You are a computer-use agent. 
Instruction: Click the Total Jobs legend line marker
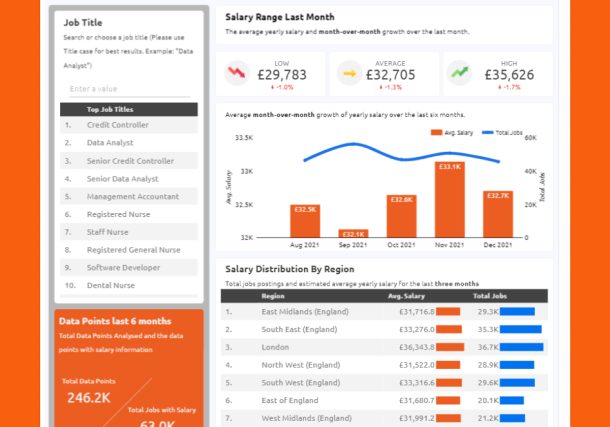487,132
